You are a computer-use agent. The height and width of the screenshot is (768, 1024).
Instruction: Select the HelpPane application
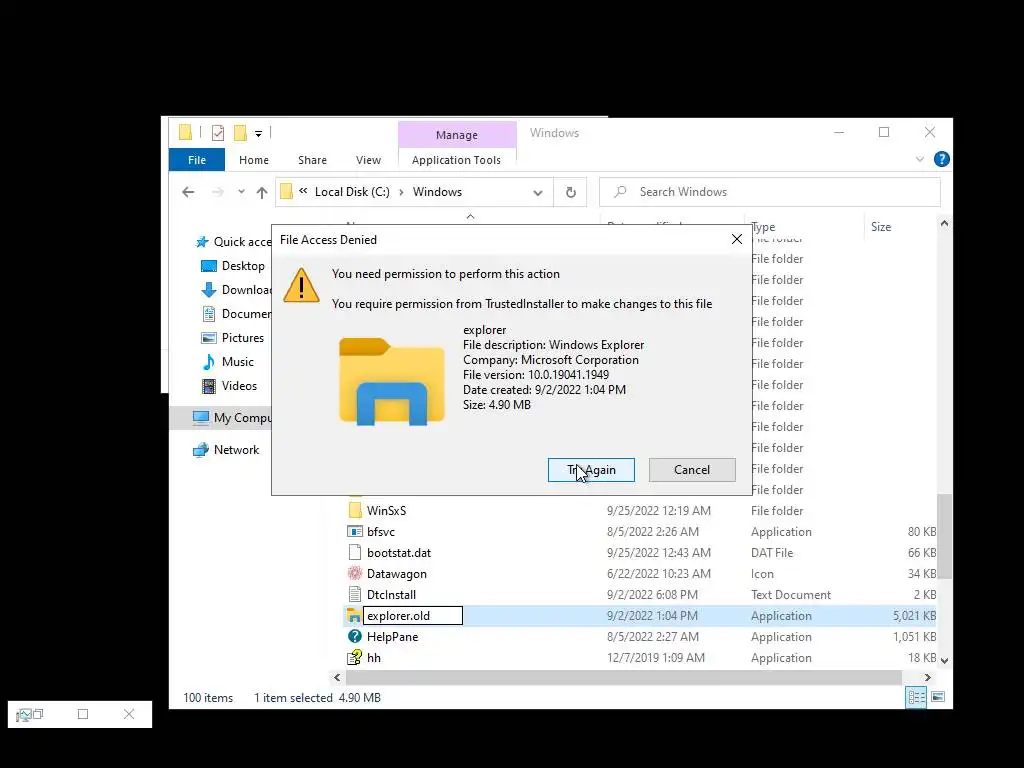point(392,637)
